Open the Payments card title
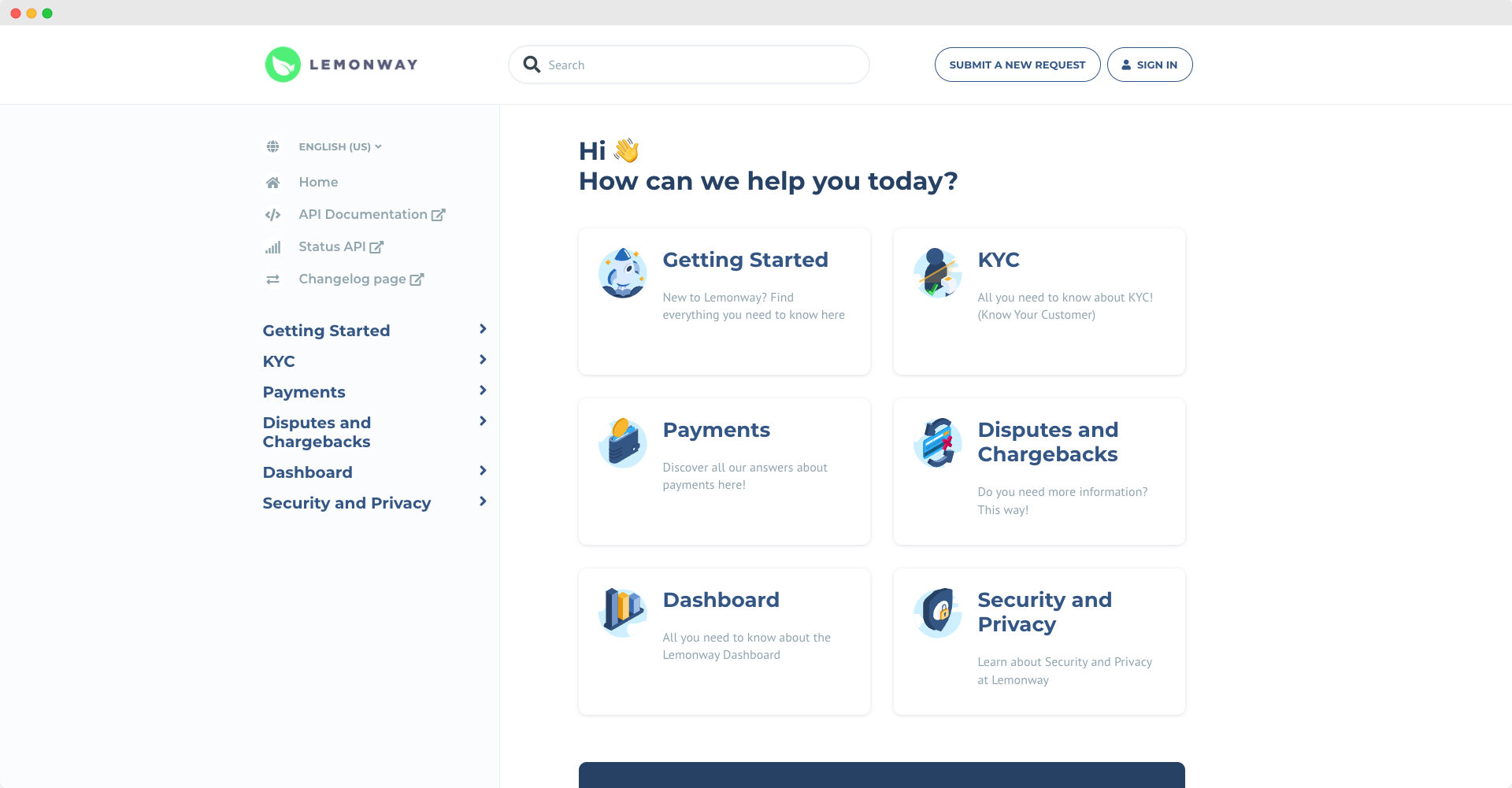The image size is (1512, 788). pos(717,430)
